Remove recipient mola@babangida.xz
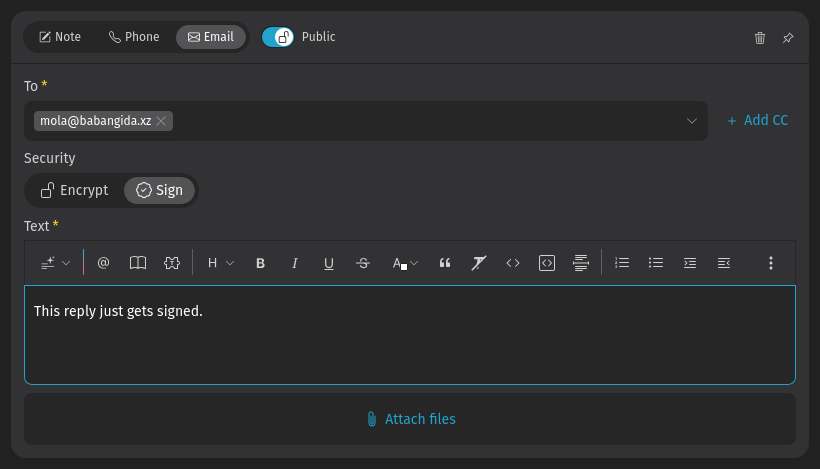 (161, 121)
